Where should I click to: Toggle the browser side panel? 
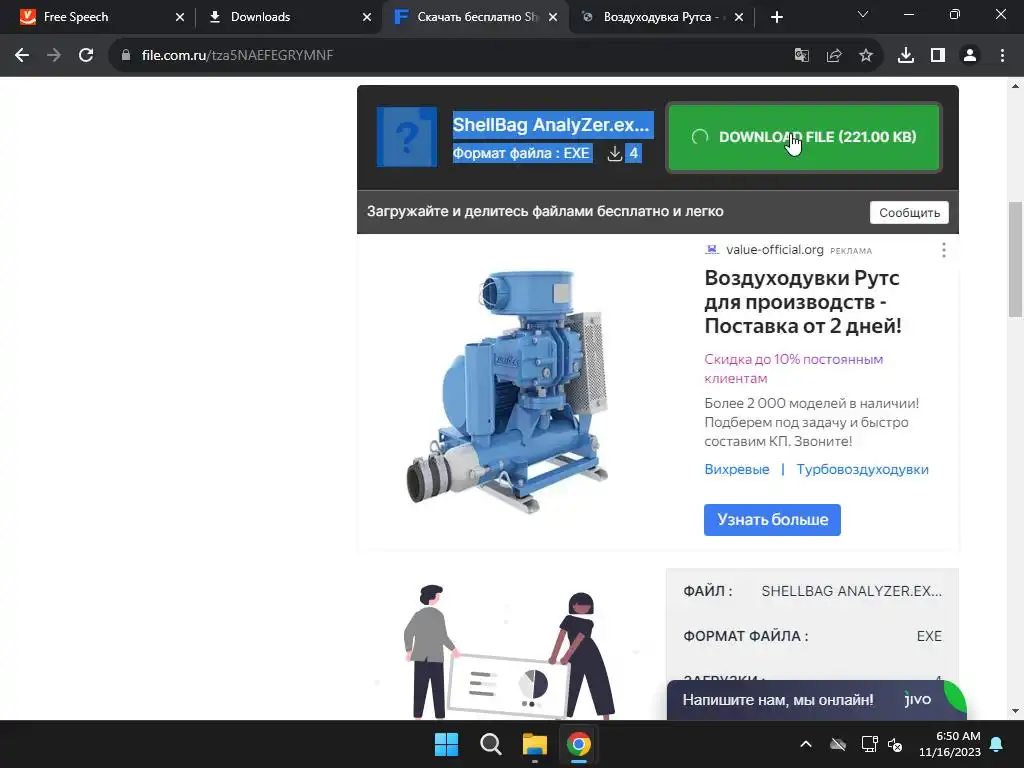938,56
